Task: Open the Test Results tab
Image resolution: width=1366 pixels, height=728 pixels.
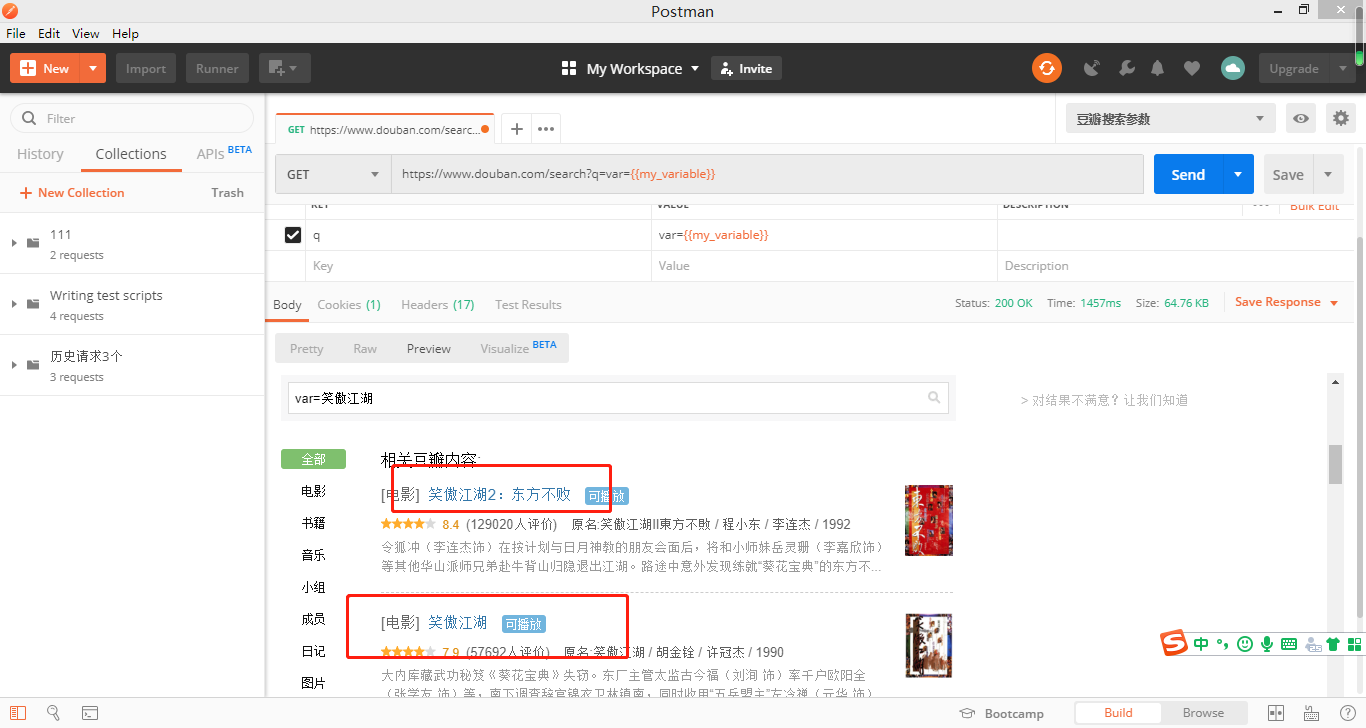Action: tap(528, 305)
